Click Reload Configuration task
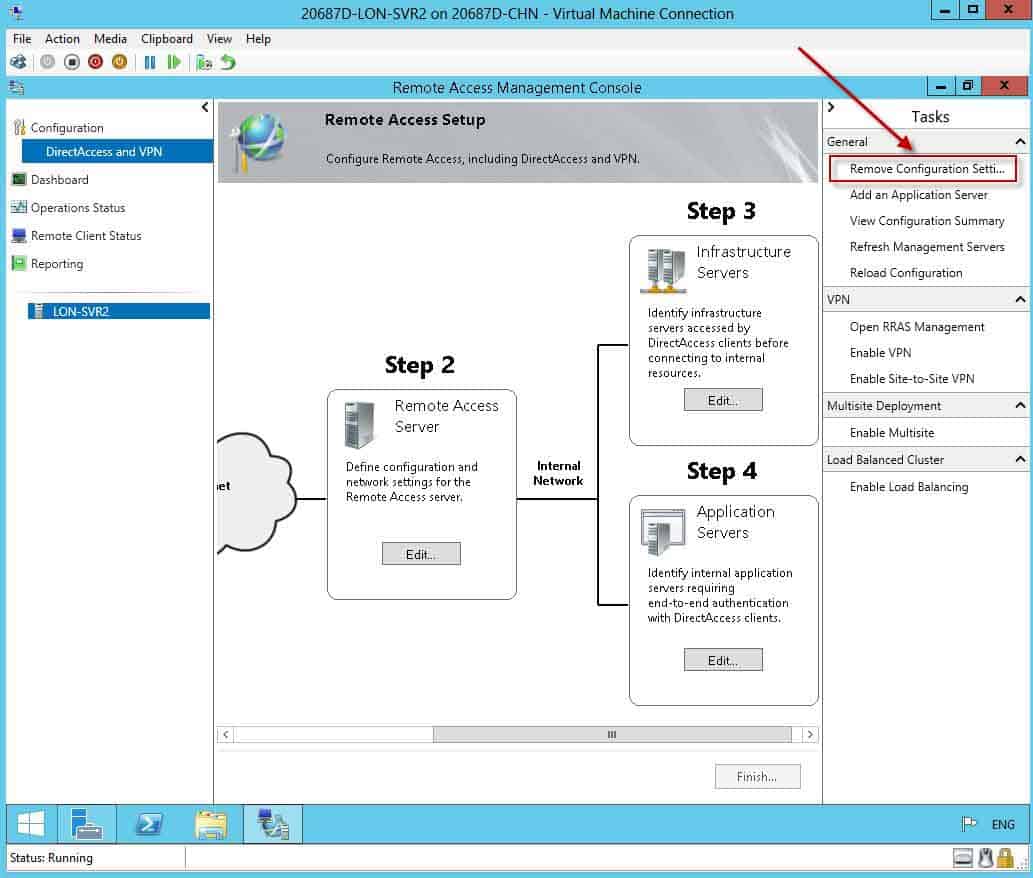This screenshot has height=878, width=1033. tap(906, 273)
